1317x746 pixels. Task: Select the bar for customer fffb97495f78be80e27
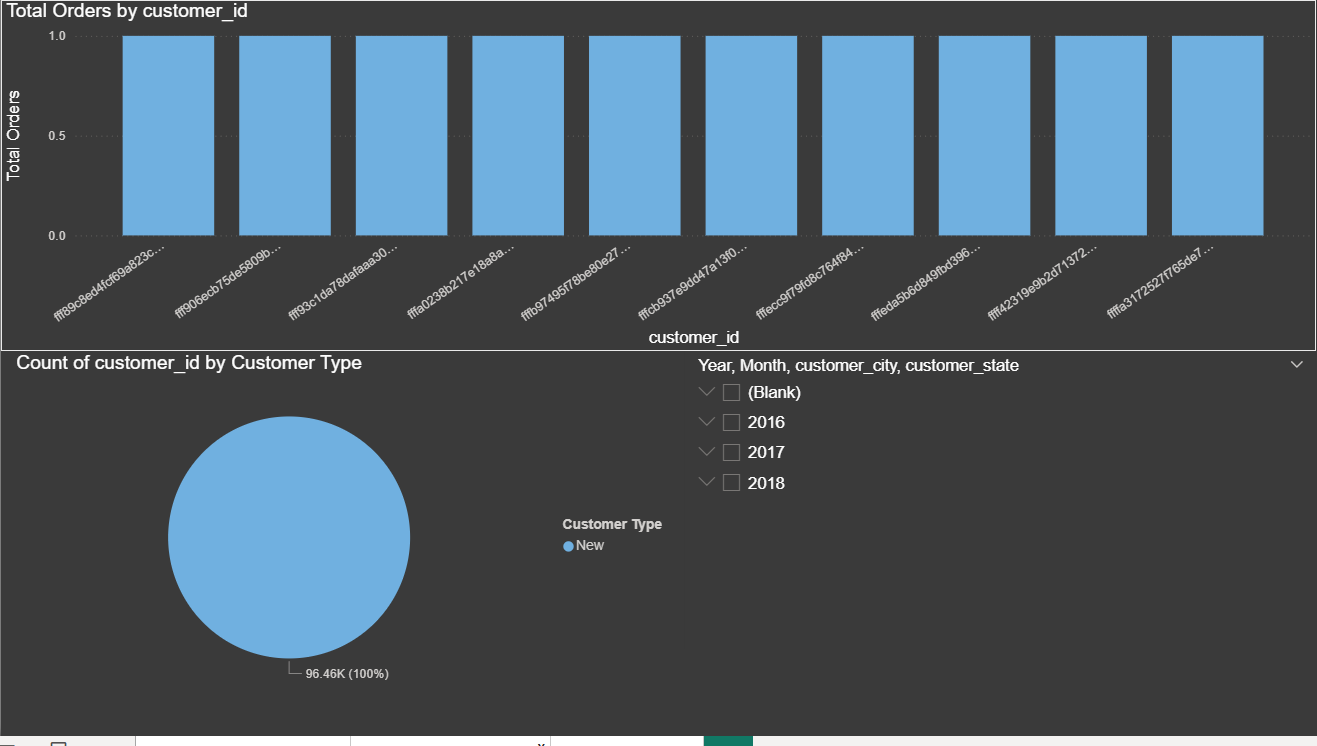pyautogui.click(x=635, y=136)
